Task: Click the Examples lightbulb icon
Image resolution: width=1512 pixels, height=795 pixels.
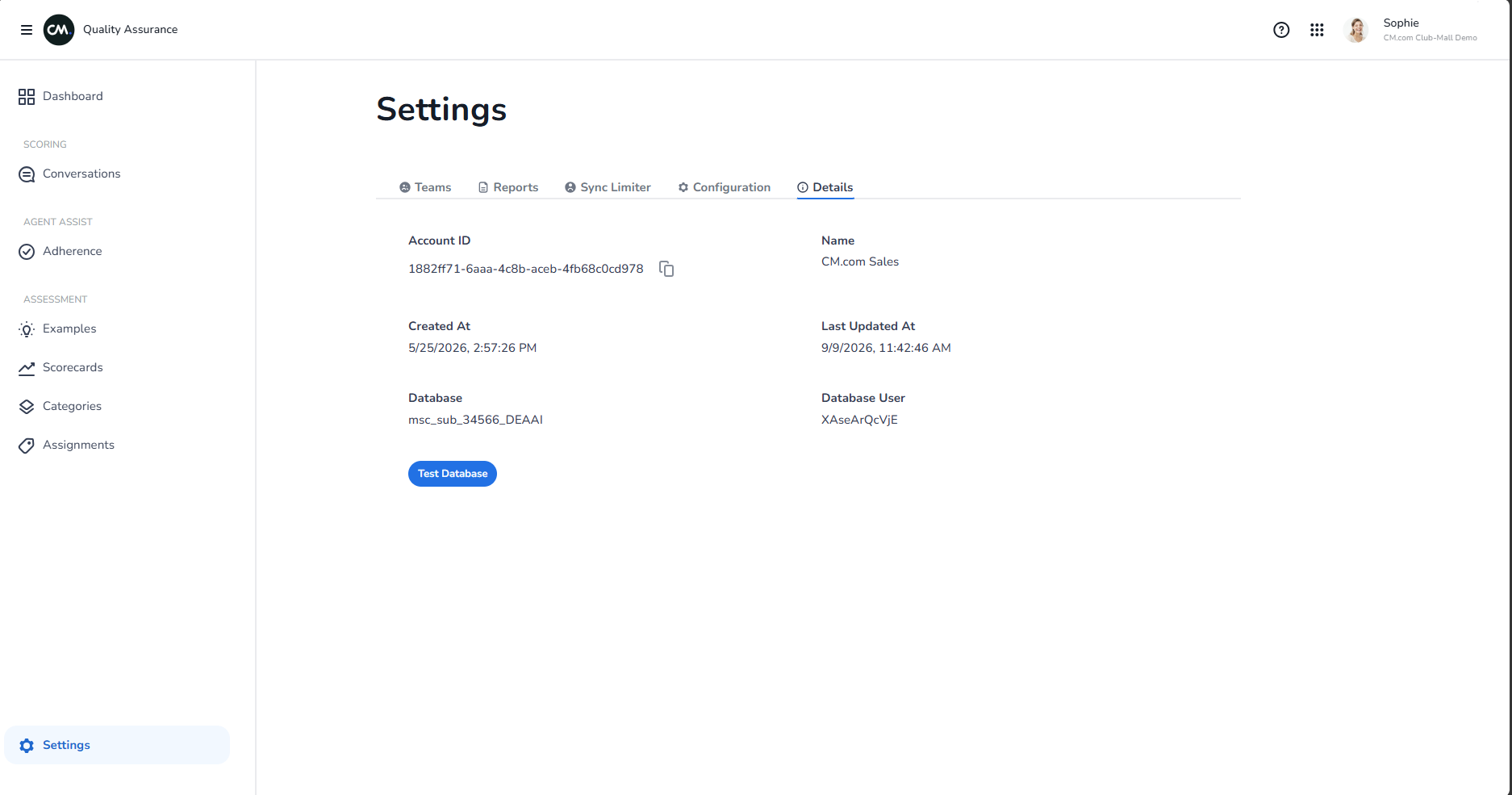Action: 27,329
